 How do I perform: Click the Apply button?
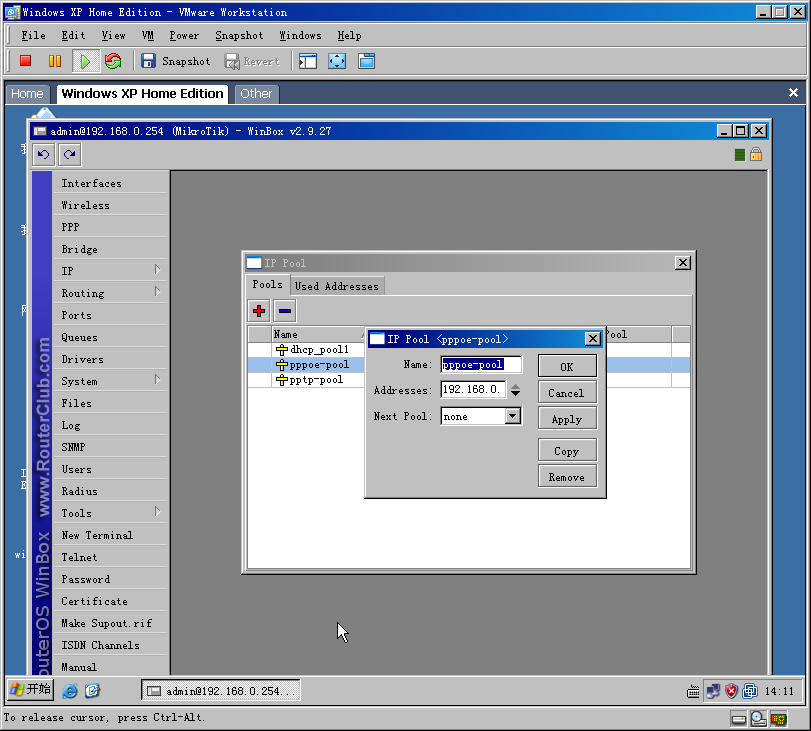567,419
